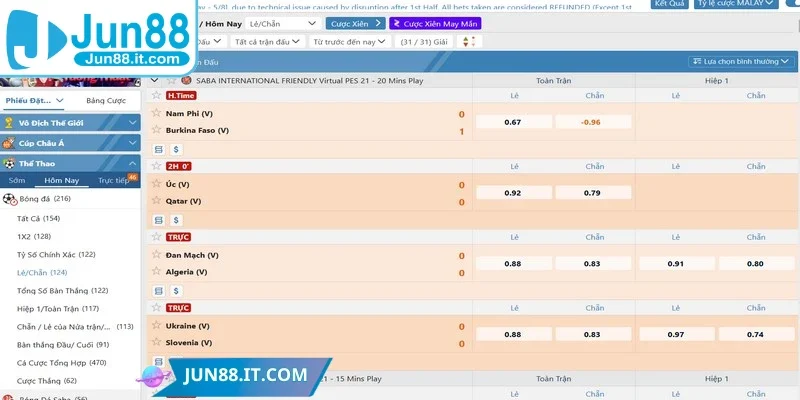Screen dimensions: 800x400
Task: Toggle favorite star for Qatar
Action: pos(156,201)
